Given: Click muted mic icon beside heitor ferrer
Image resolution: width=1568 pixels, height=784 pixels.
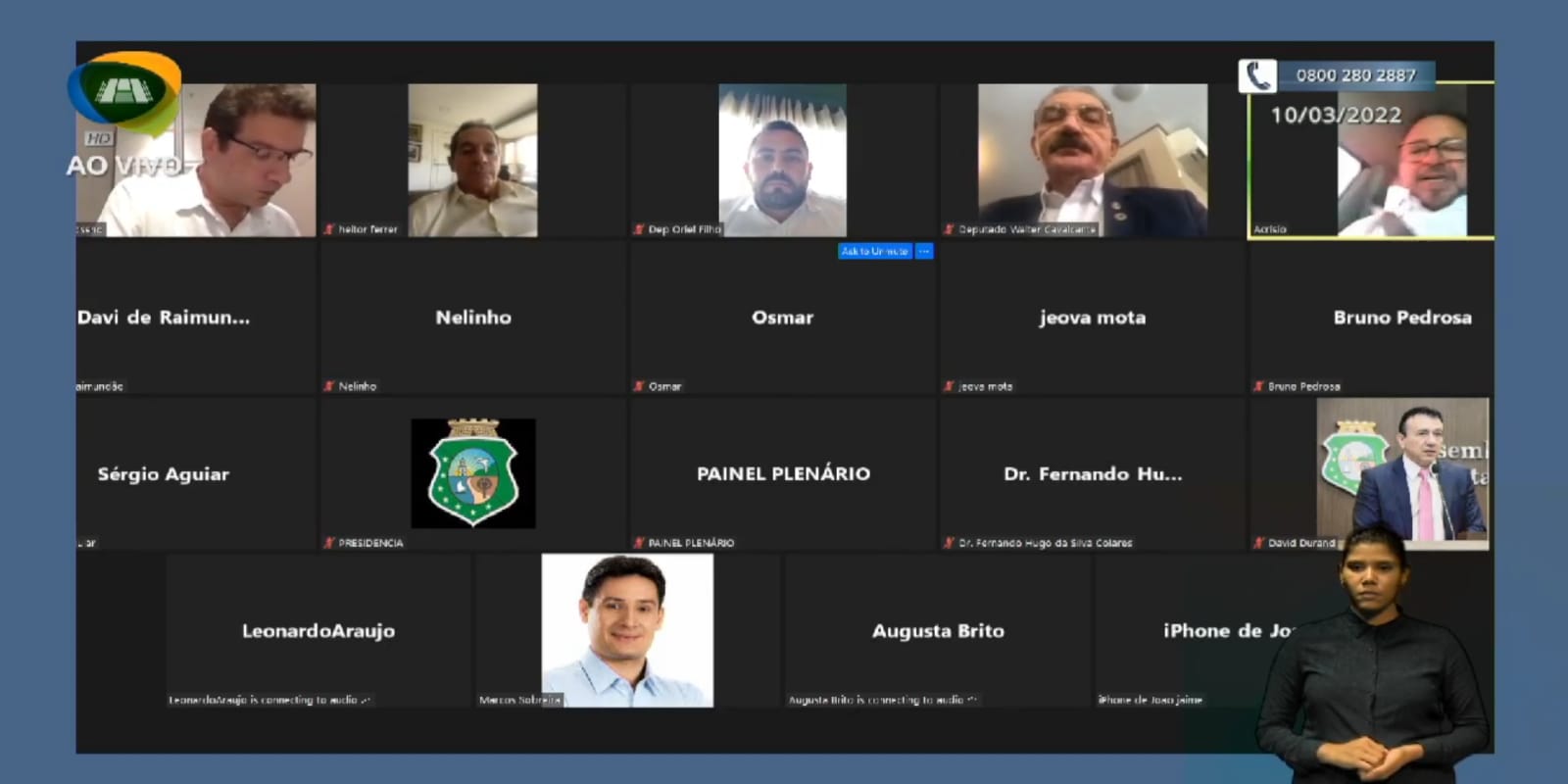Looking at the screenshot, I should point(329,229).
